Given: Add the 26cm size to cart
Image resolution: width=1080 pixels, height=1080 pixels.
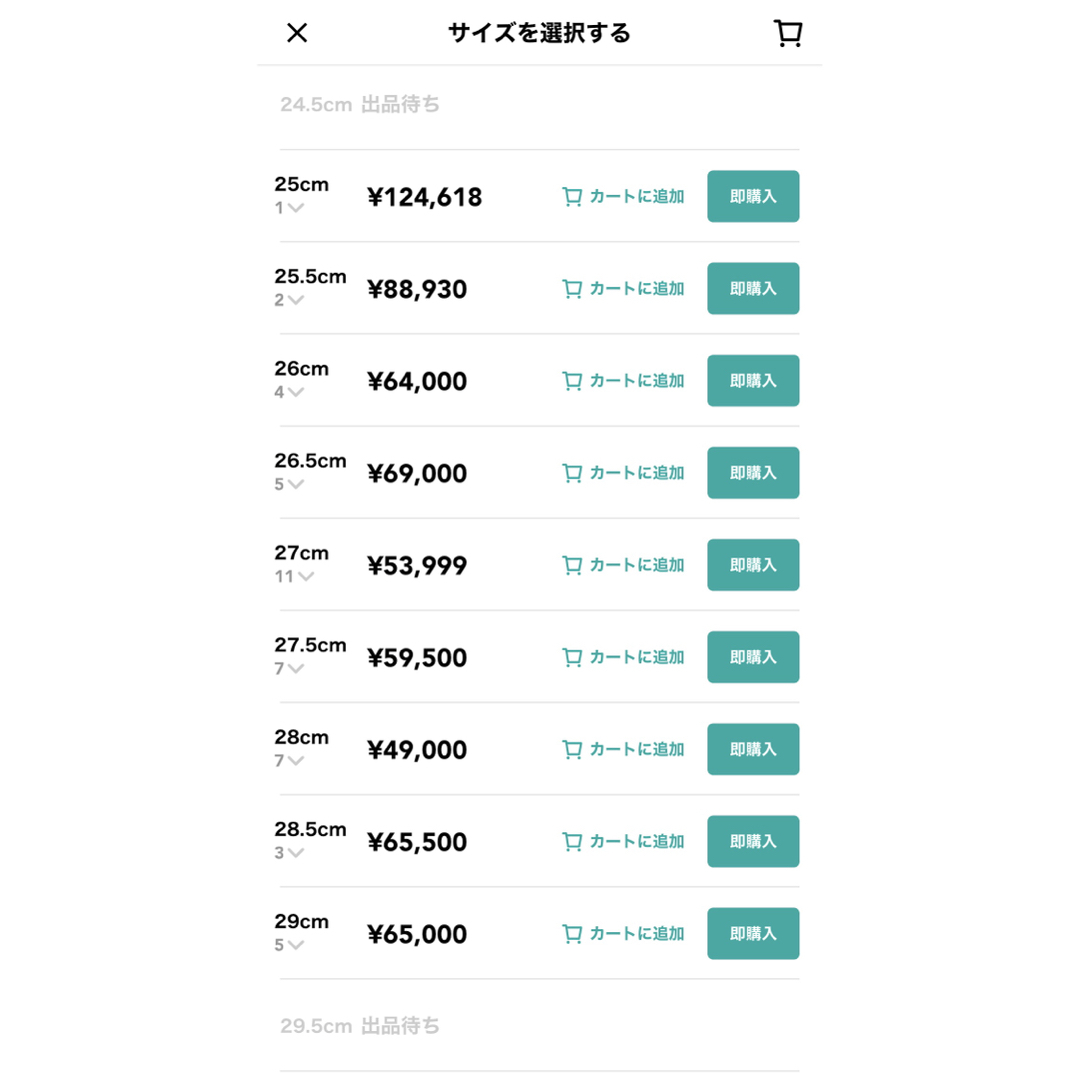Looking at the screenshot, I should (623, 381).
